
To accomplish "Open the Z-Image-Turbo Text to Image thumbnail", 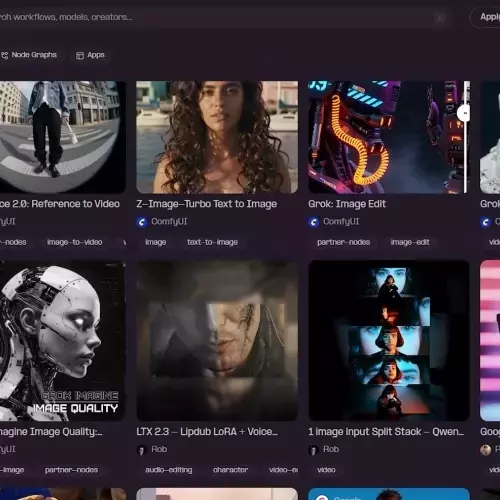I will [217, 137].
